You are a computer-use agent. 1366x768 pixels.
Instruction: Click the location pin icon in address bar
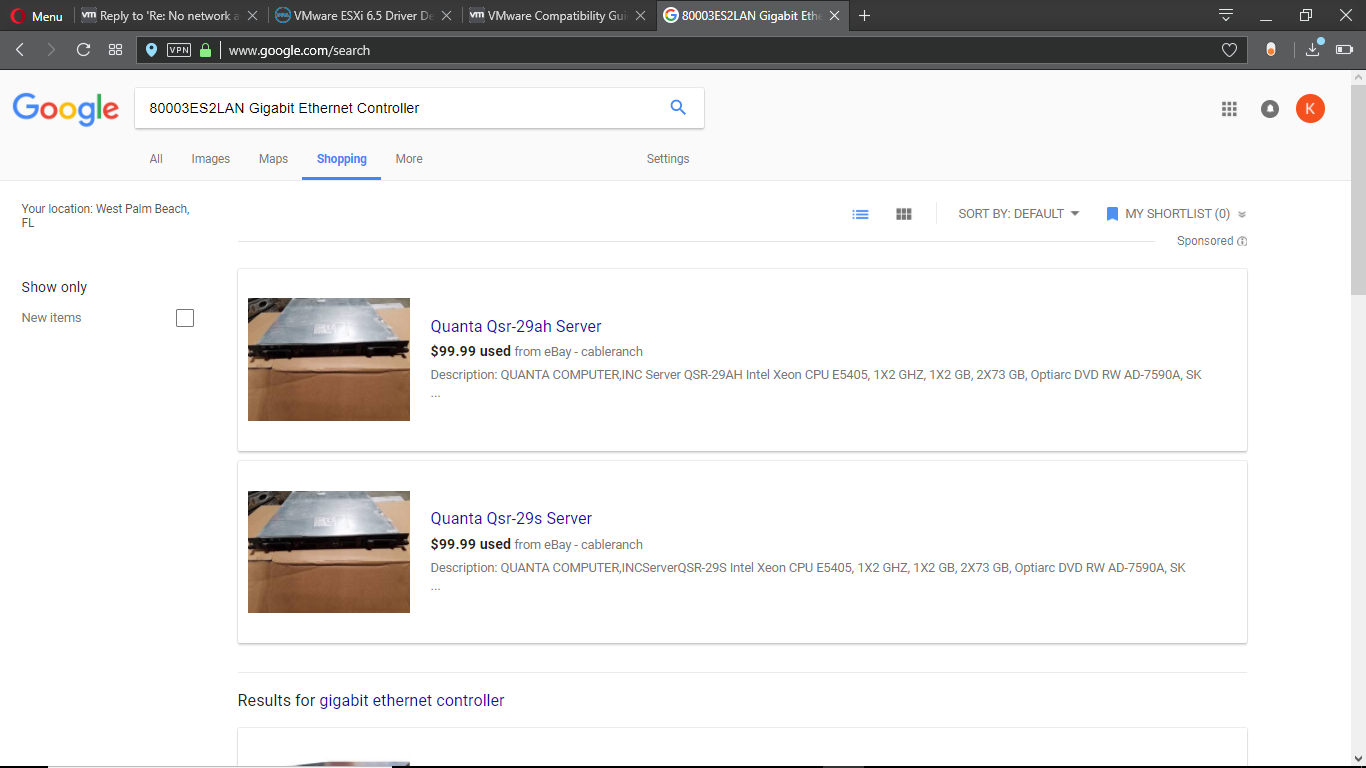coord(151,50)
